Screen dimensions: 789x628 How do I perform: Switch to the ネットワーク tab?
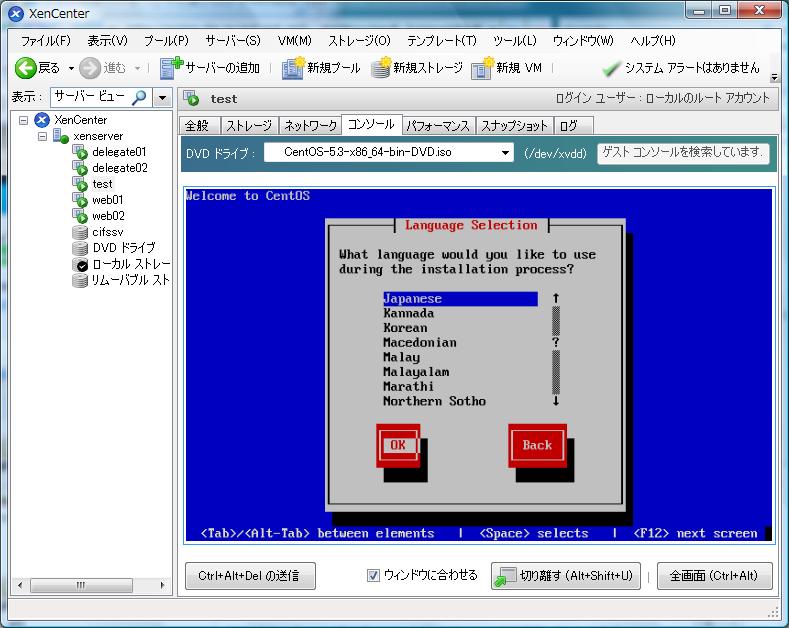[x=310, y=126]
